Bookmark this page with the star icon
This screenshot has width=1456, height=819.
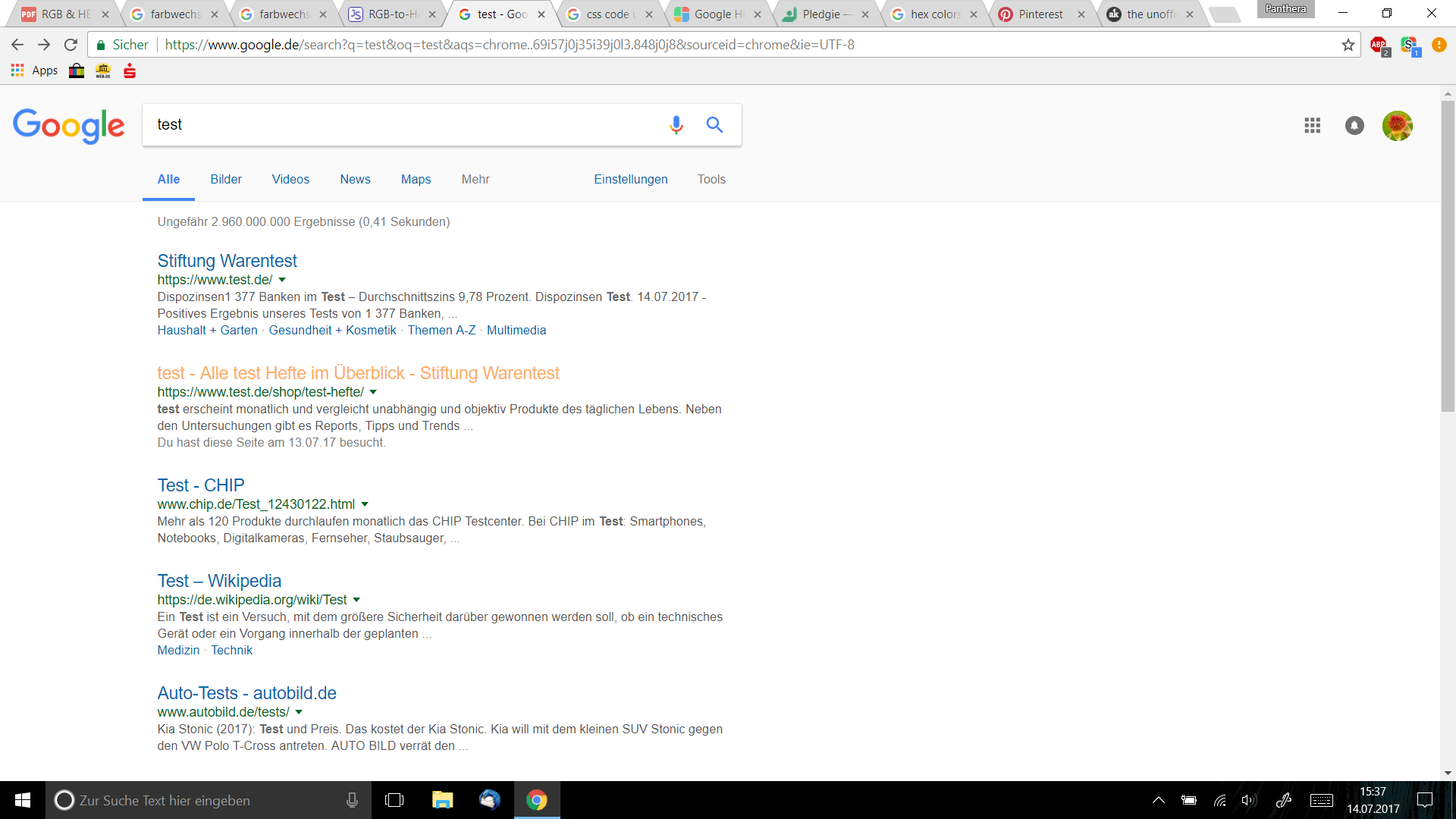(x=1348, y=45)
